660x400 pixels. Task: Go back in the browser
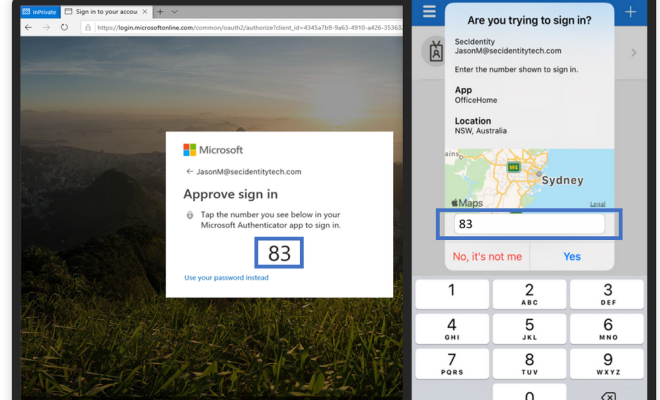click(28, 27)
